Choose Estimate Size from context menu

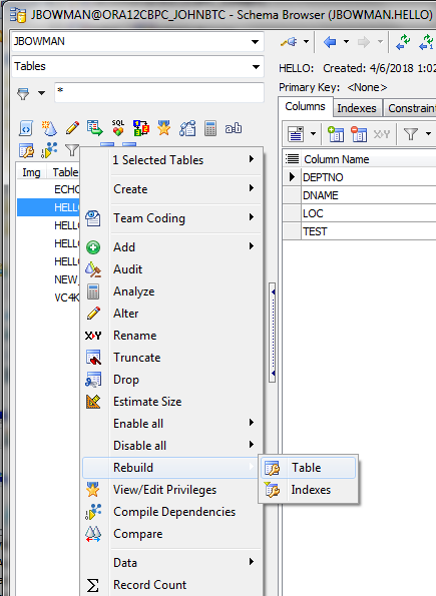tap(172, 401)
